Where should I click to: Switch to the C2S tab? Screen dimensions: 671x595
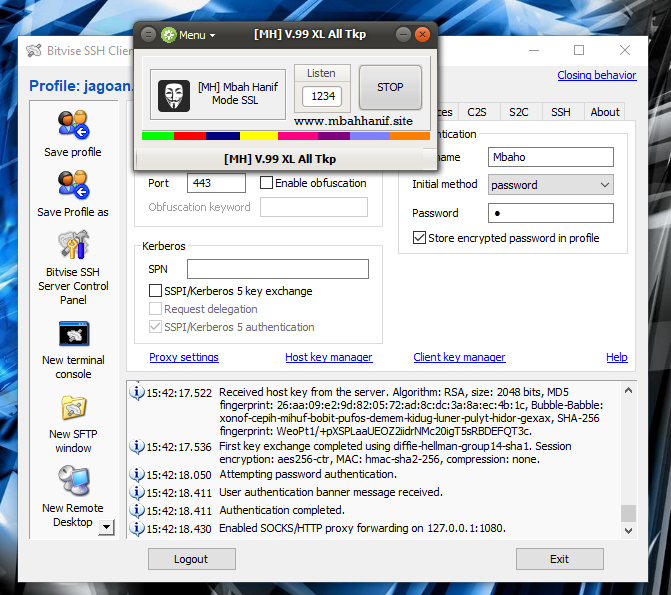[x=477, y=112]
